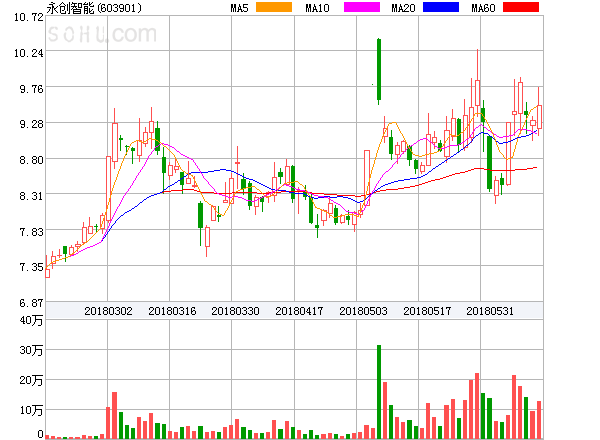Image resolution: width=600 pixels, height=440 pixels.
Task: Click the magenta MA10 legend swatch
Action: (x=362, y=7)
